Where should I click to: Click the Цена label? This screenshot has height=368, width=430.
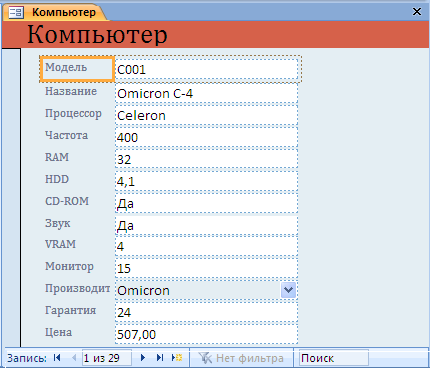[58, 332]
